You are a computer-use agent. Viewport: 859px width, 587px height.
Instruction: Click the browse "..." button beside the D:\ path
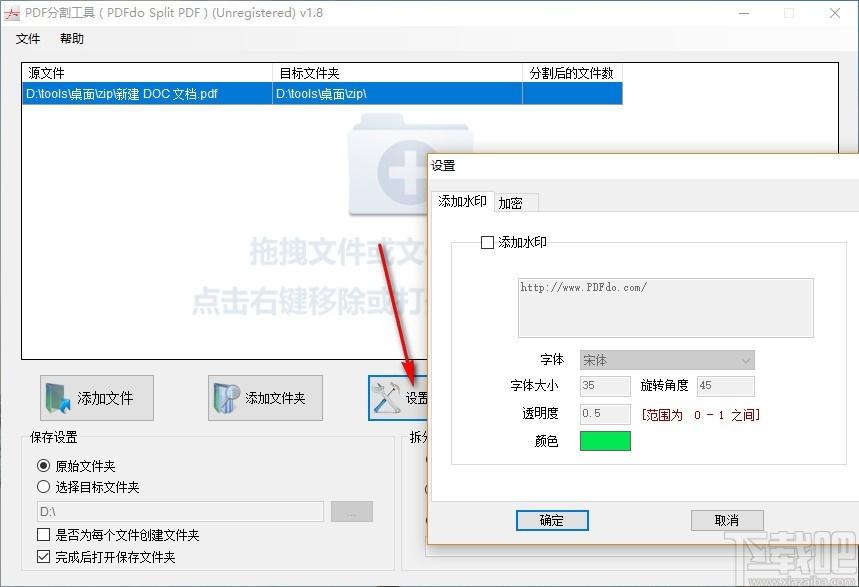click(352, 512)
